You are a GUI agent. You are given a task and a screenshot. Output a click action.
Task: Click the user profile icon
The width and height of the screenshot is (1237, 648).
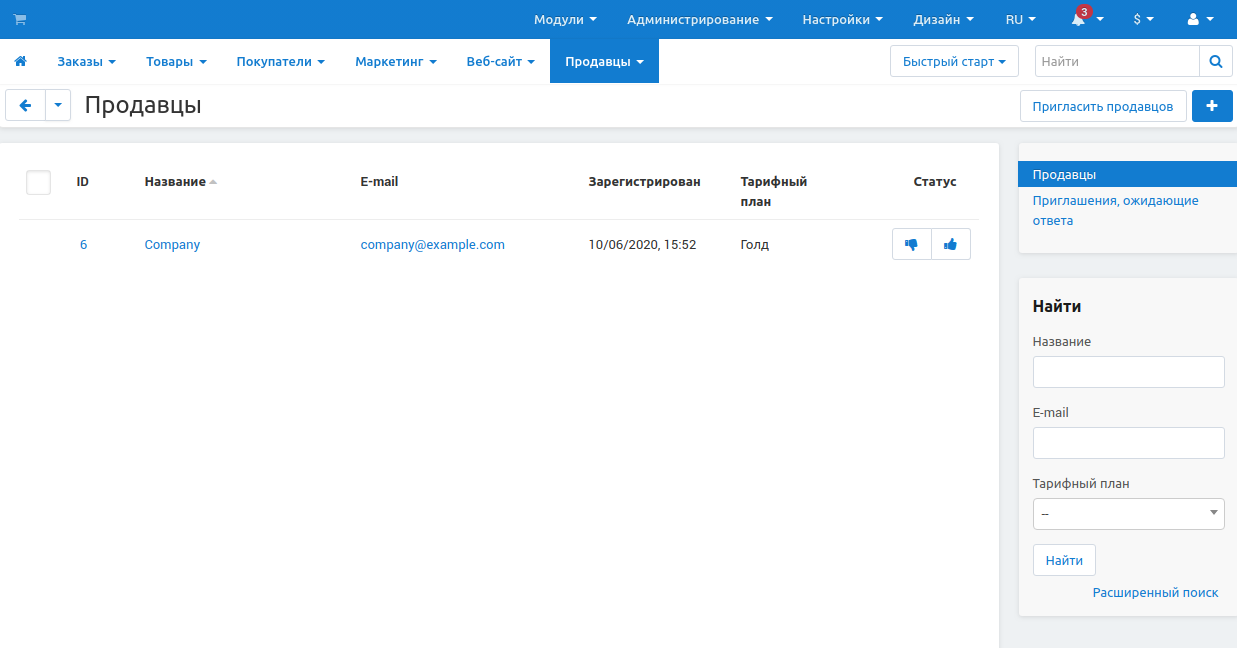[1193, 19]
